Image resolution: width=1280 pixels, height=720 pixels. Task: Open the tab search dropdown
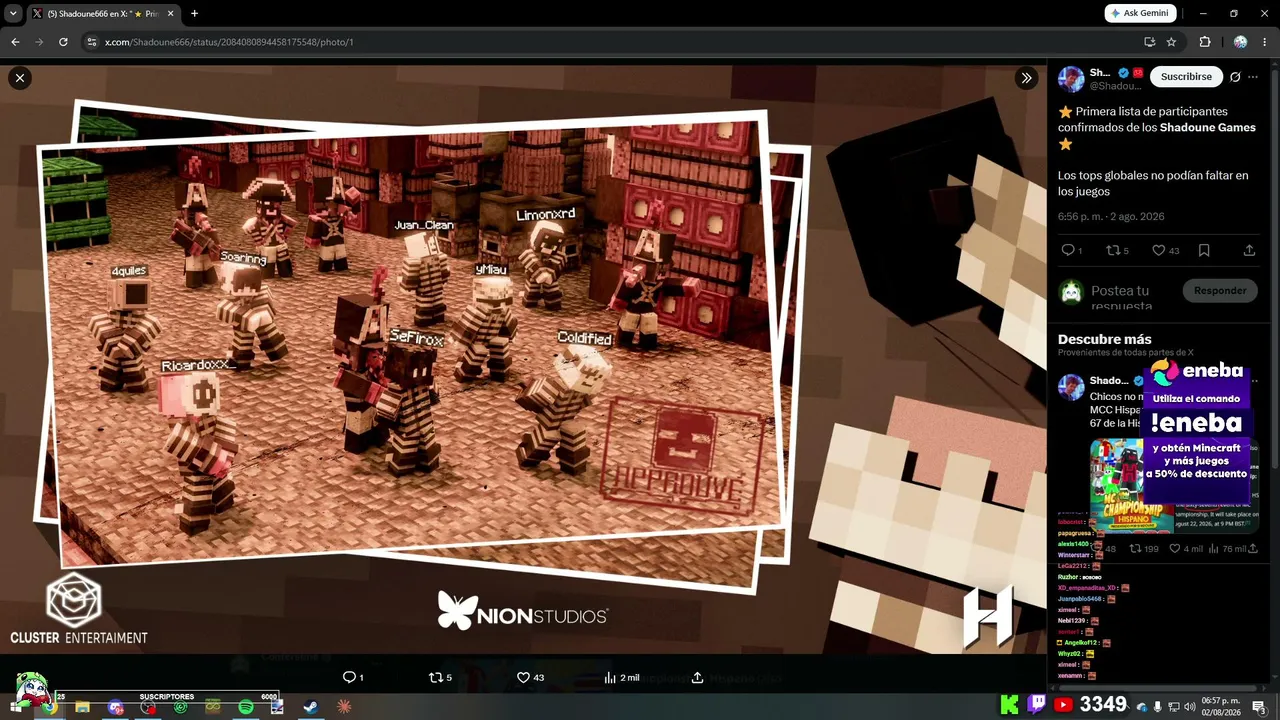click(13, 14)
